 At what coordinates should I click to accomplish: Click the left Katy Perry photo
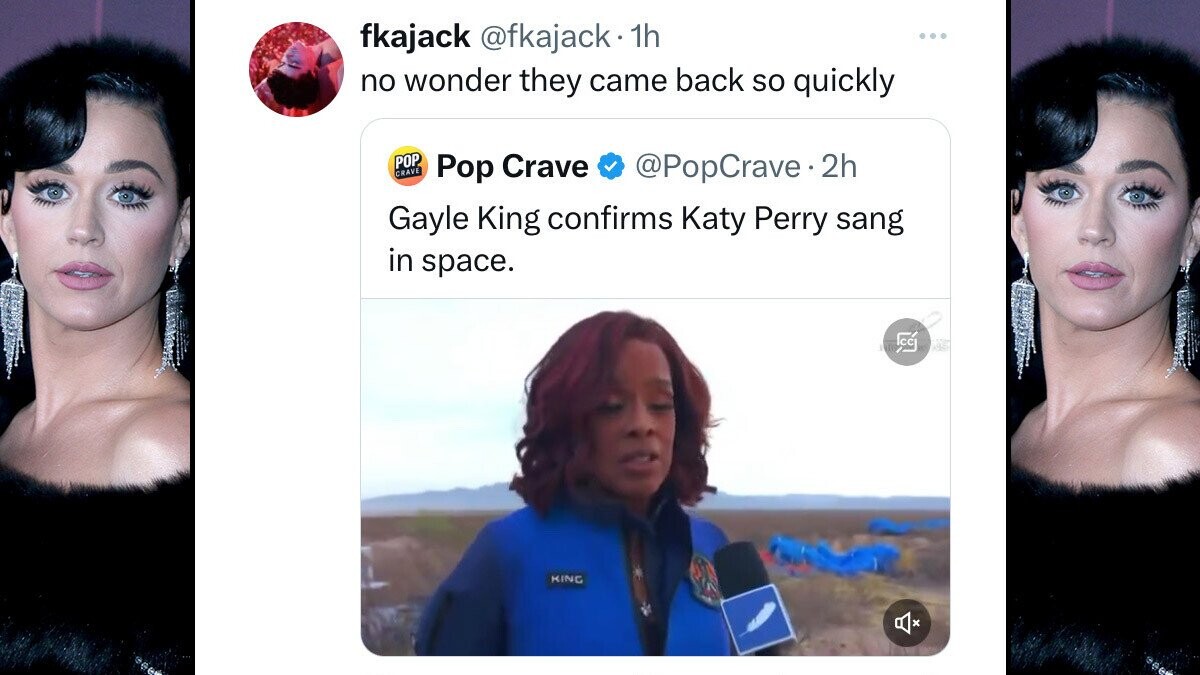pyautogui.click(x=95, y=337)
